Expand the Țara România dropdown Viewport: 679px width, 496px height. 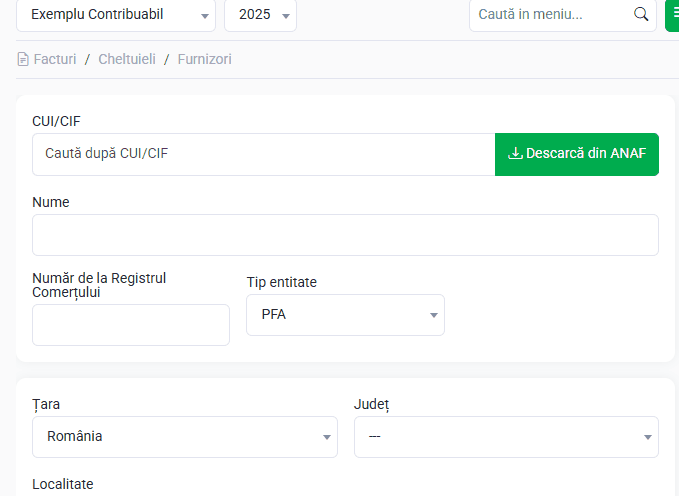[185, 437]
